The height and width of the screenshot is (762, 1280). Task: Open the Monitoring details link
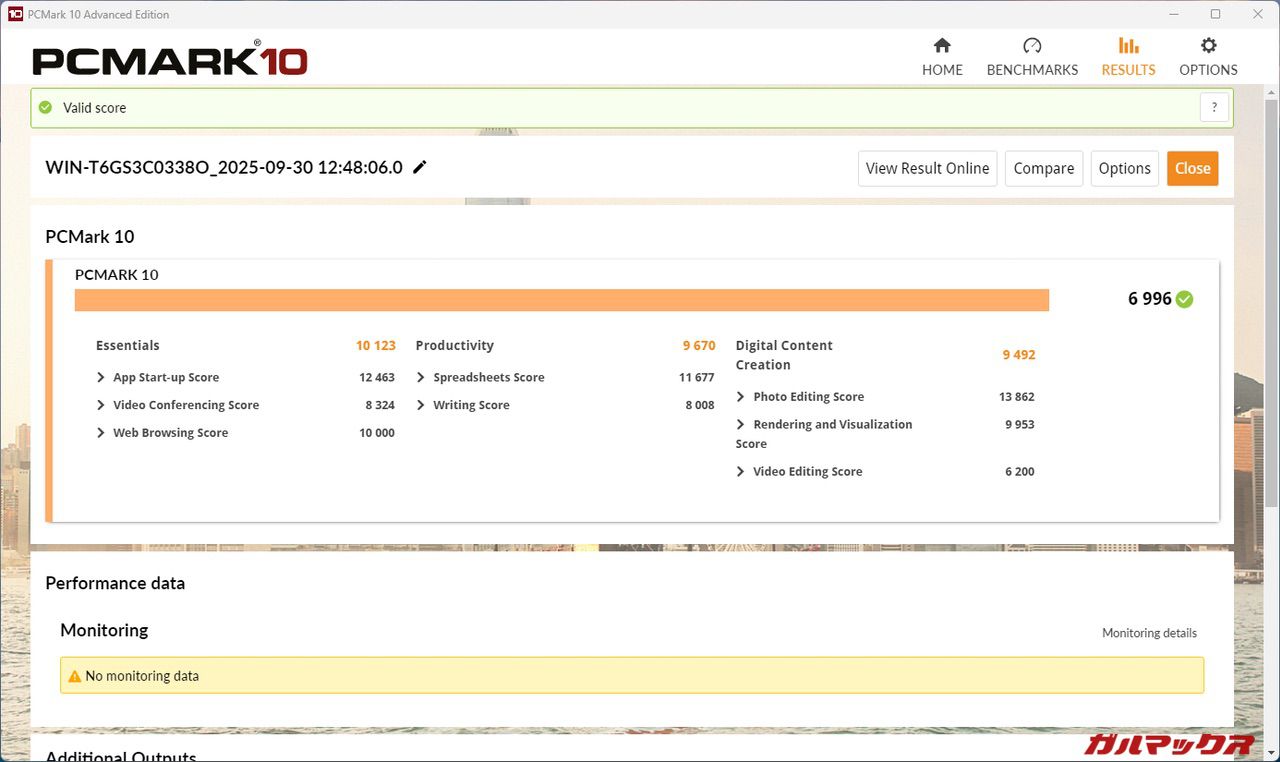(1149, 633)
